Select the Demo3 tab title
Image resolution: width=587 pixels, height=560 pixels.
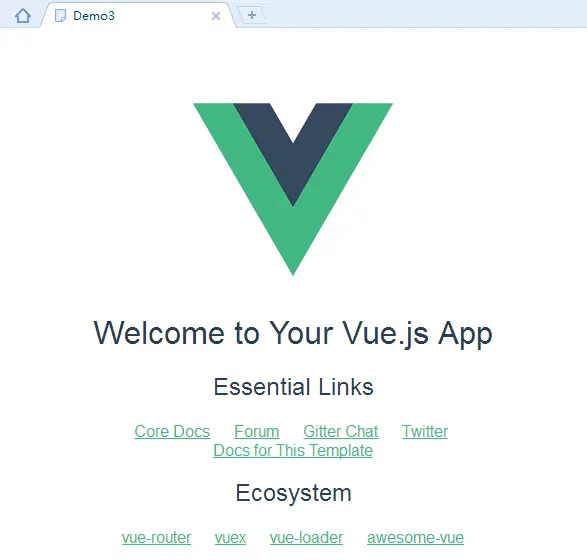coord(94,16)
